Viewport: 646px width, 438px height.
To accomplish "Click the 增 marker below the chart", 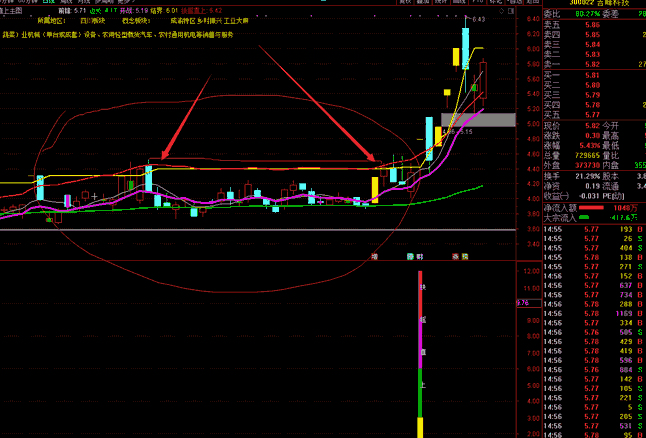I will tap(374, 256).
